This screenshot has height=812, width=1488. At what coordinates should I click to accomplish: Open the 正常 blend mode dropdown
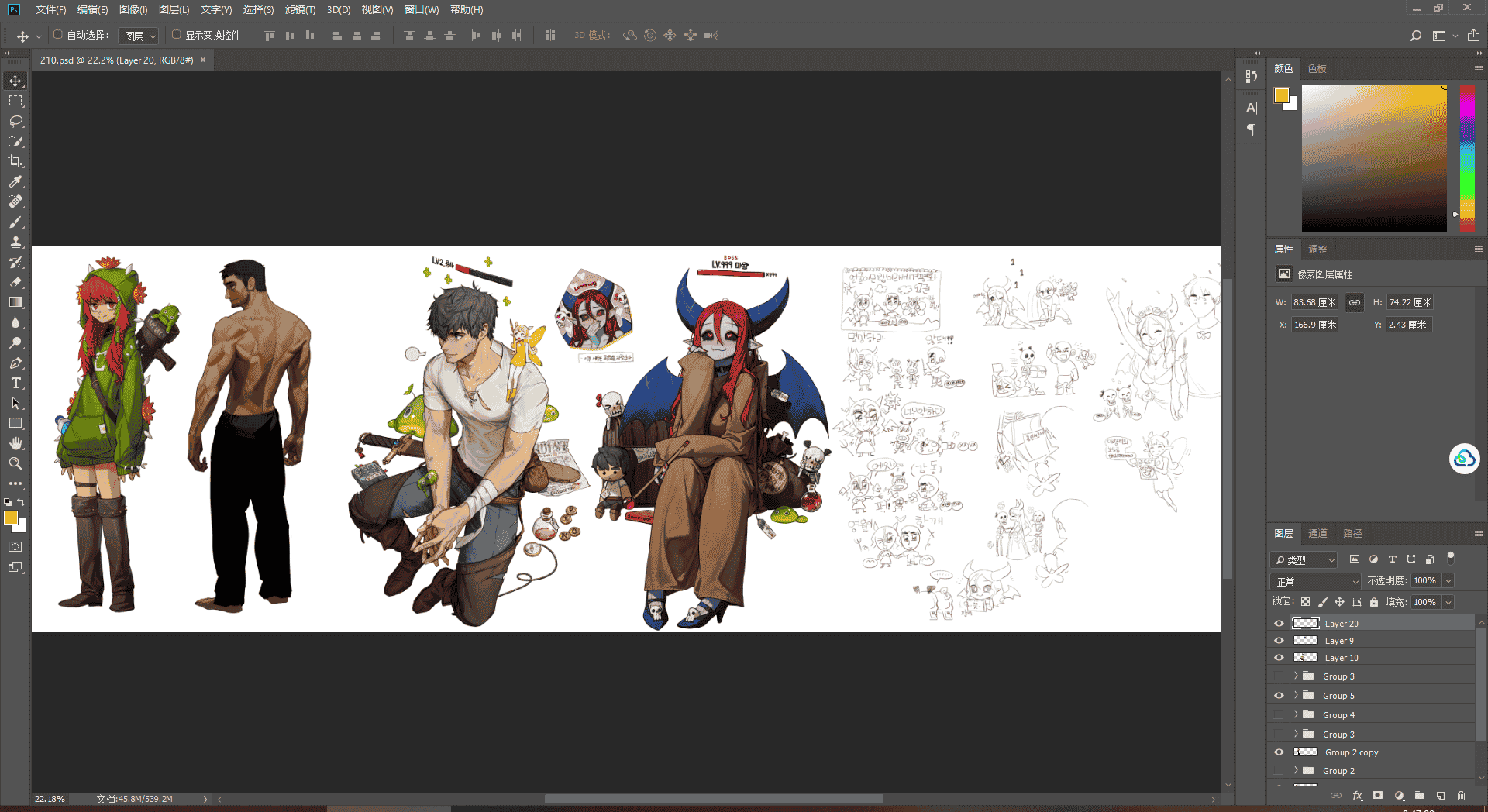click(1315, 581)
